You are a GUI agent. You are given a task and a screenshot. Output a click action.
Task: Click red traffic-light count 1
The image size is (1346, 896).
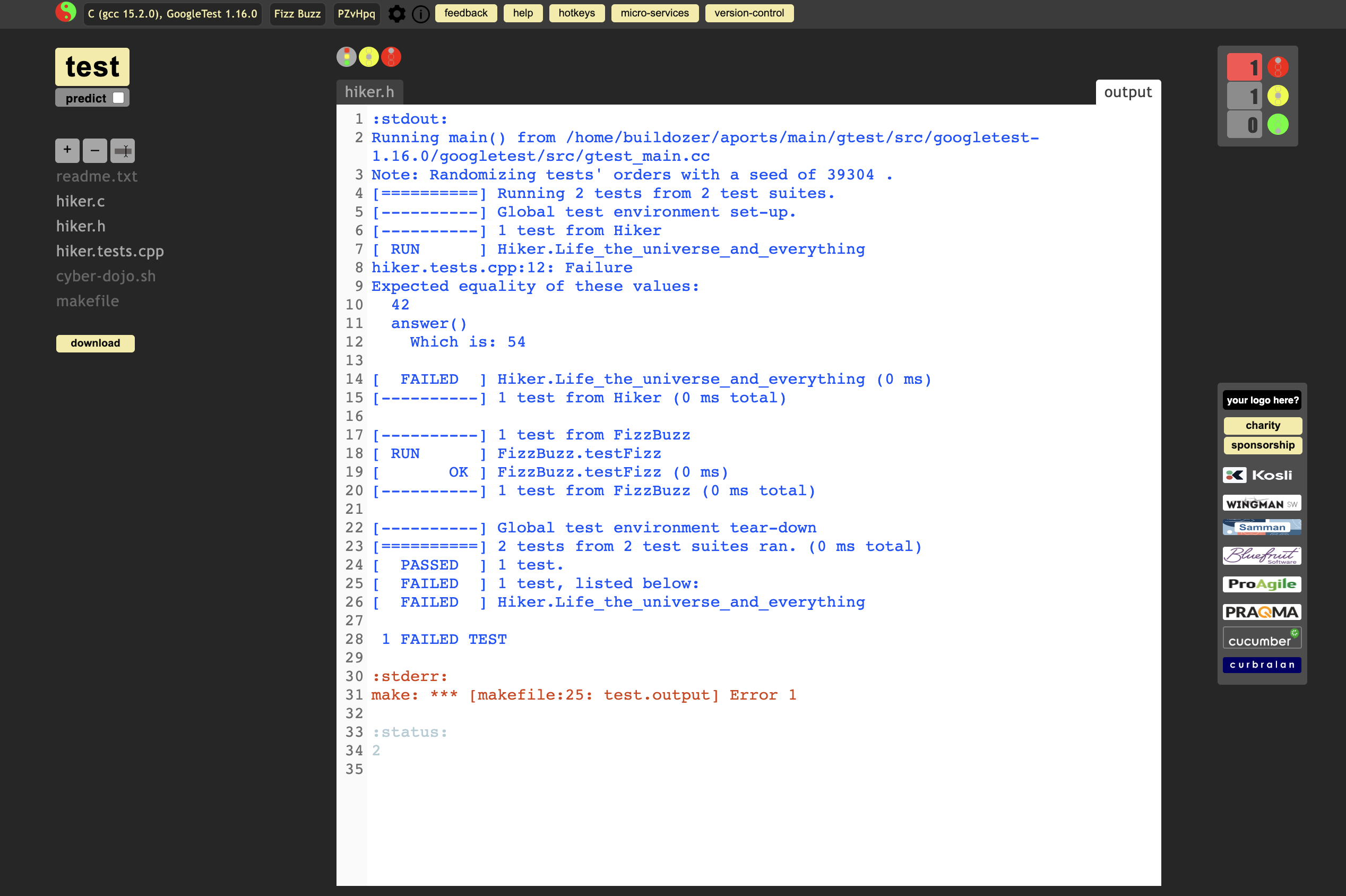point(1244,67)
